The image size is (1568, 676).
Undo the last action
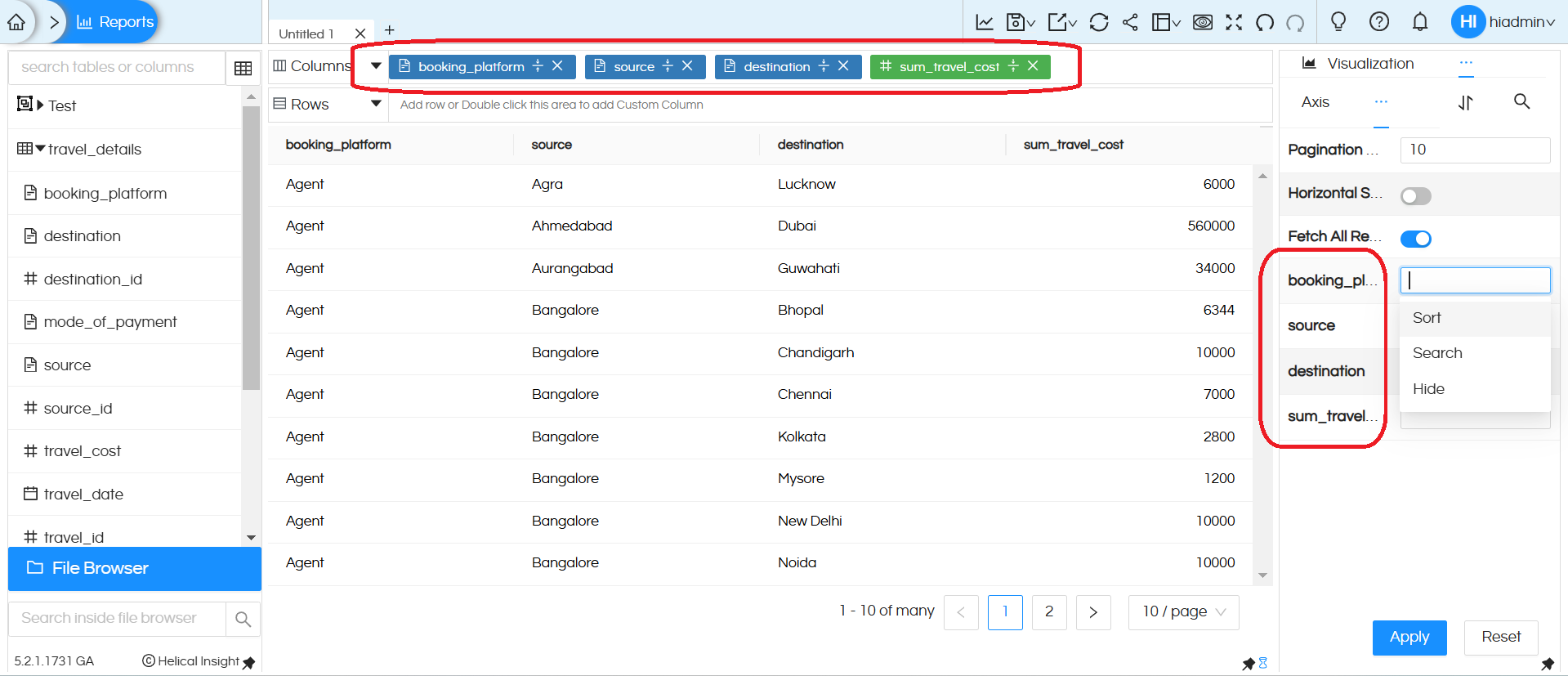click(x=1265, y=22)
